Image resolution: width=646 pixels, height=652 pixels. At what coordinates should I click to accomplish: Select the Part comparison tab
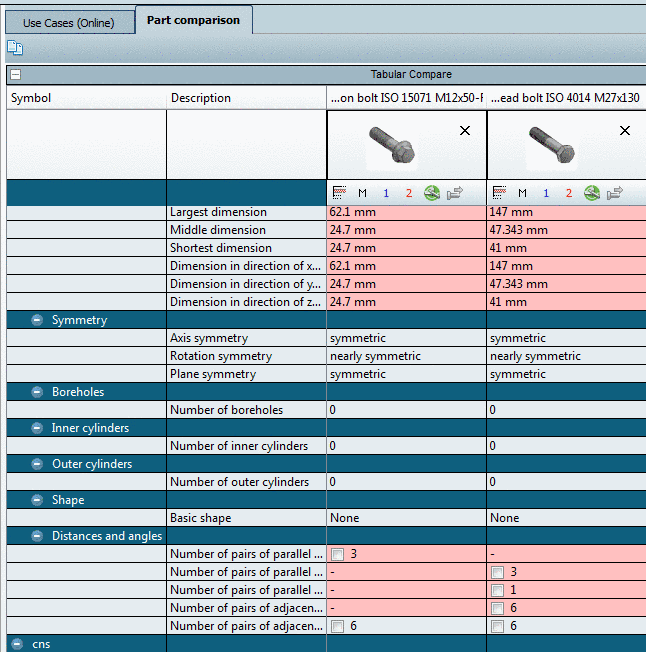(193, 21)
